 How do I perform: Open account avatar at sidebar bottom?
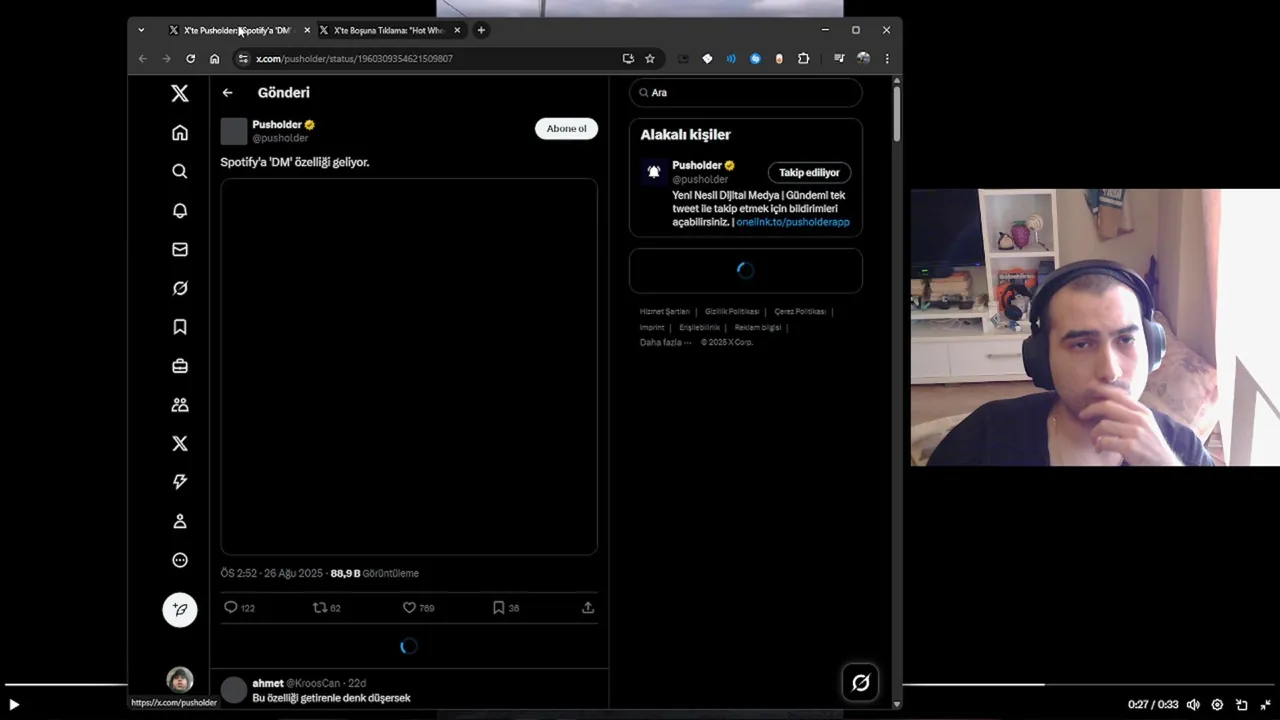point(180,680)
